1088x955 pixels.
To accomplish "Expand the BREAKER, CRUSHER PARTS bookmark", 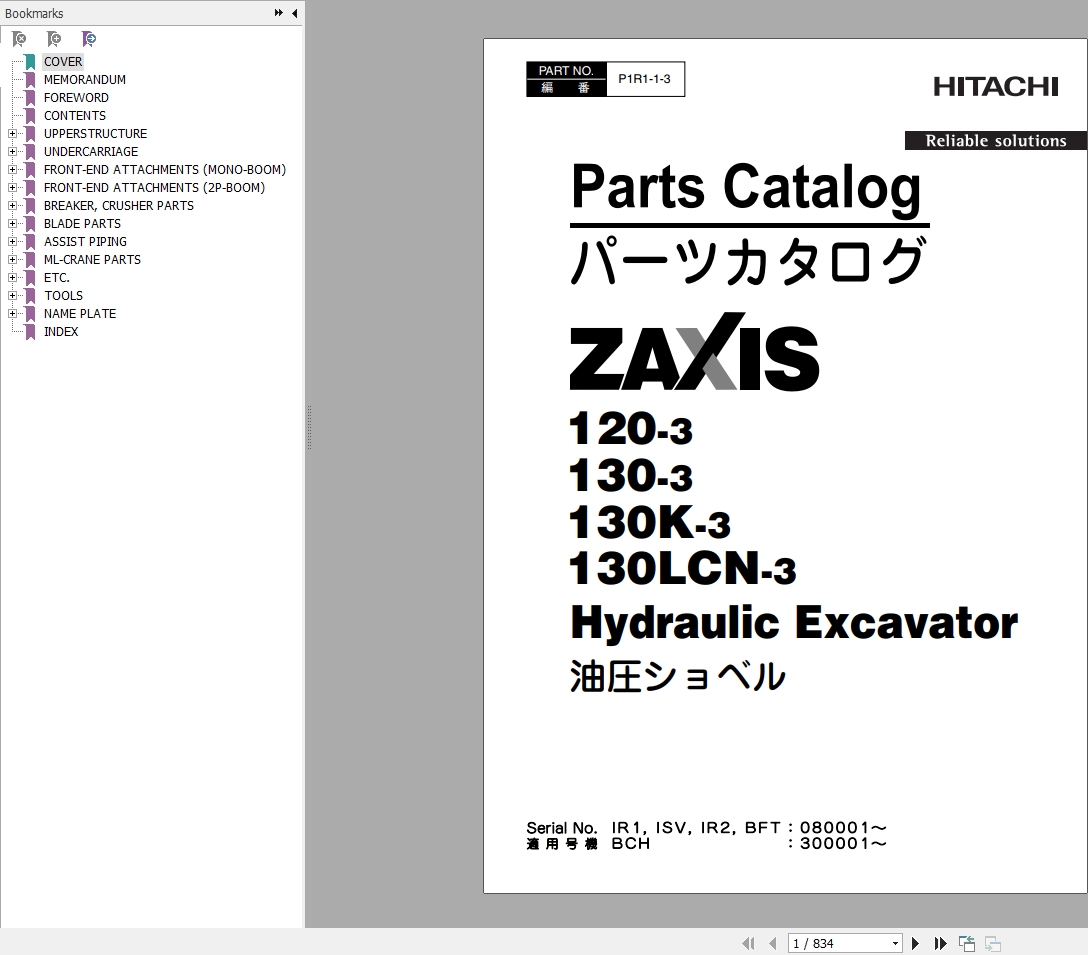I will point(12,205).
